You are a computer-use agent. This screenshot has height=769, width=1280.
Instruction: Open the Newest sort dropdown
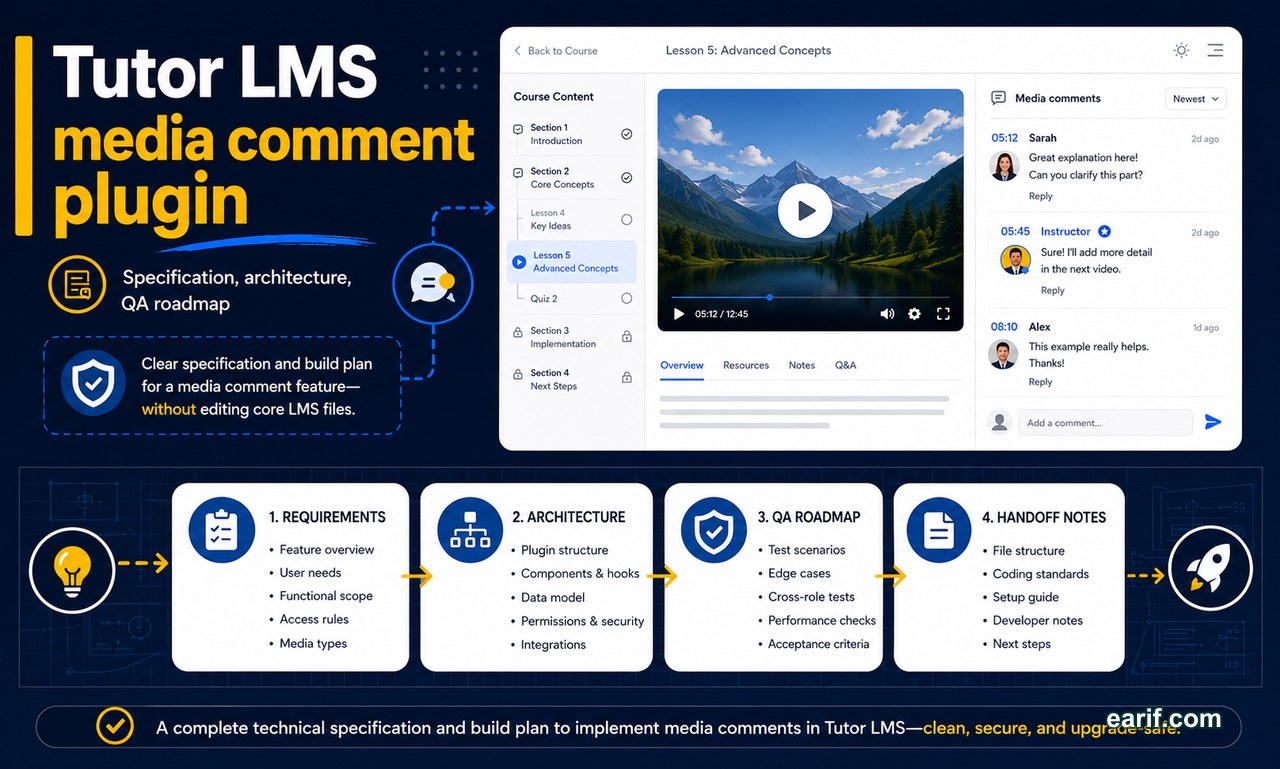pyautogui.click(x=1196, y=99)
